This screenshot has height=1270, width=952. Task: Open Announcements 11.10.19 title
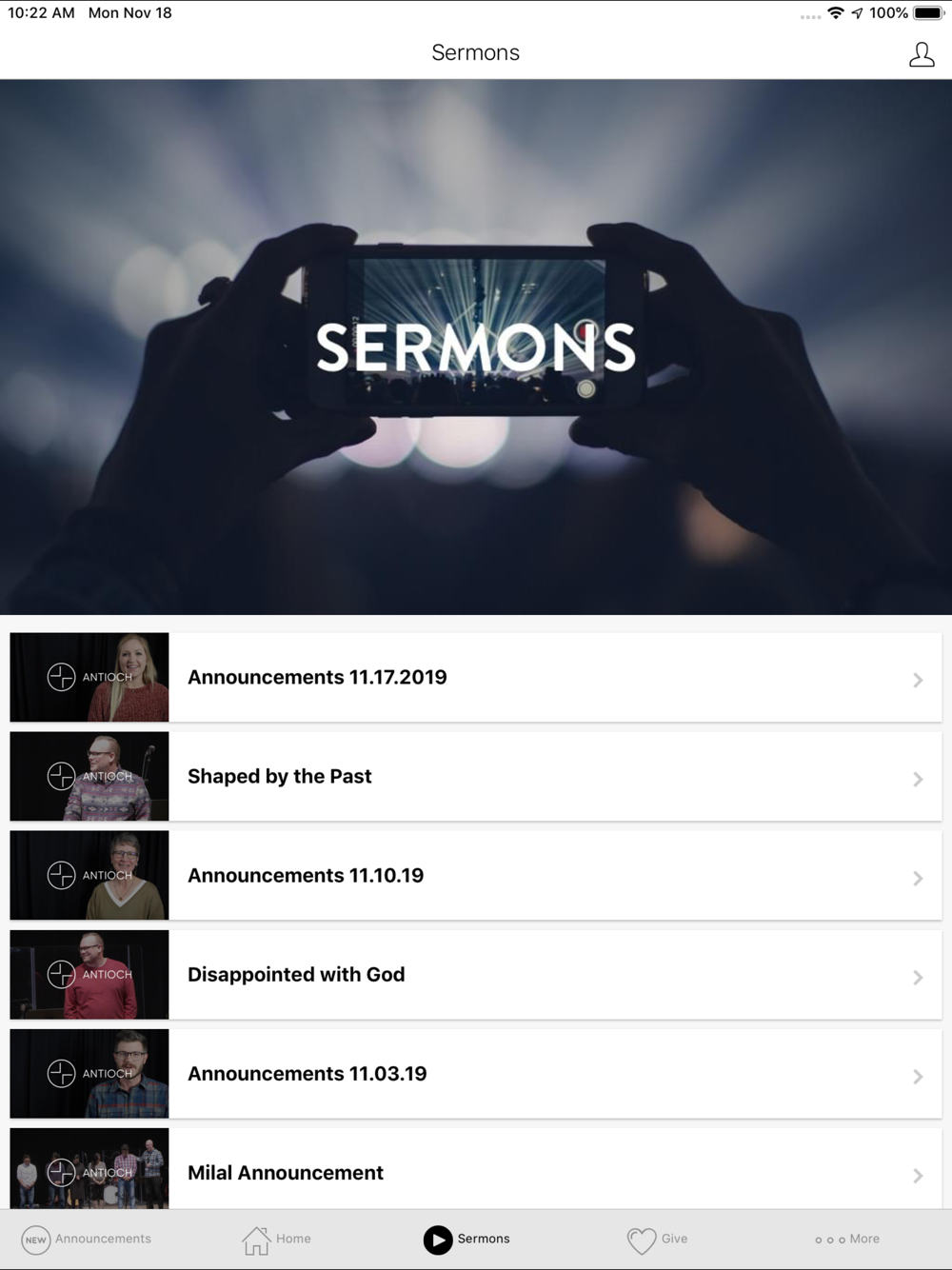click(x=306, y=875)
